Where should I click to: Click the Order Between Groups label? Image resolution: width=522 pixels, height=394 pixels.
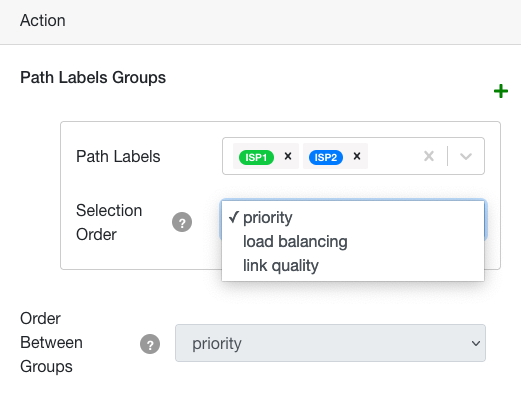pyautogui.click(x=51, y=343)
